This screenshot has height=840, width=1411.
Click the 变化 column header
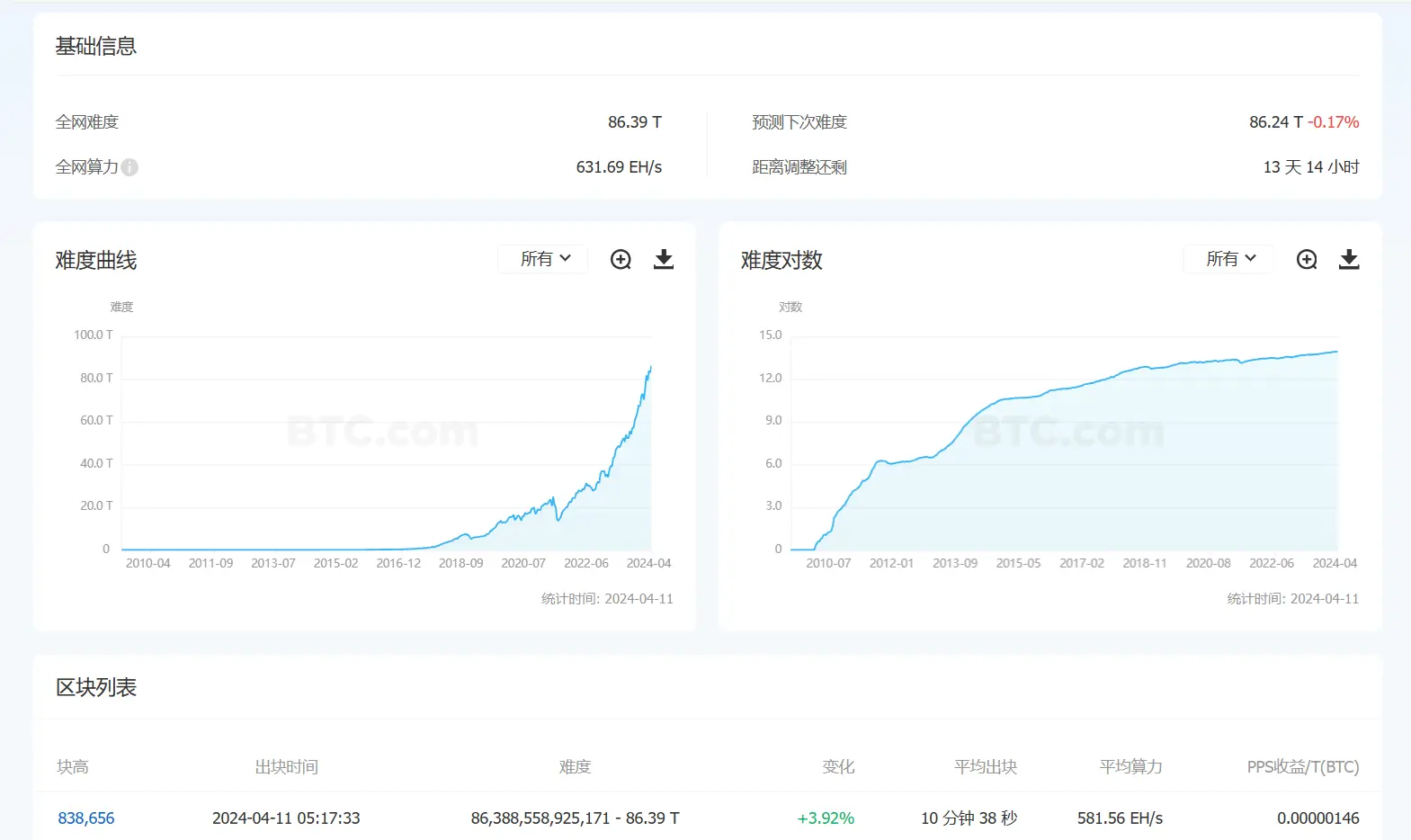(x=838, y=767)
